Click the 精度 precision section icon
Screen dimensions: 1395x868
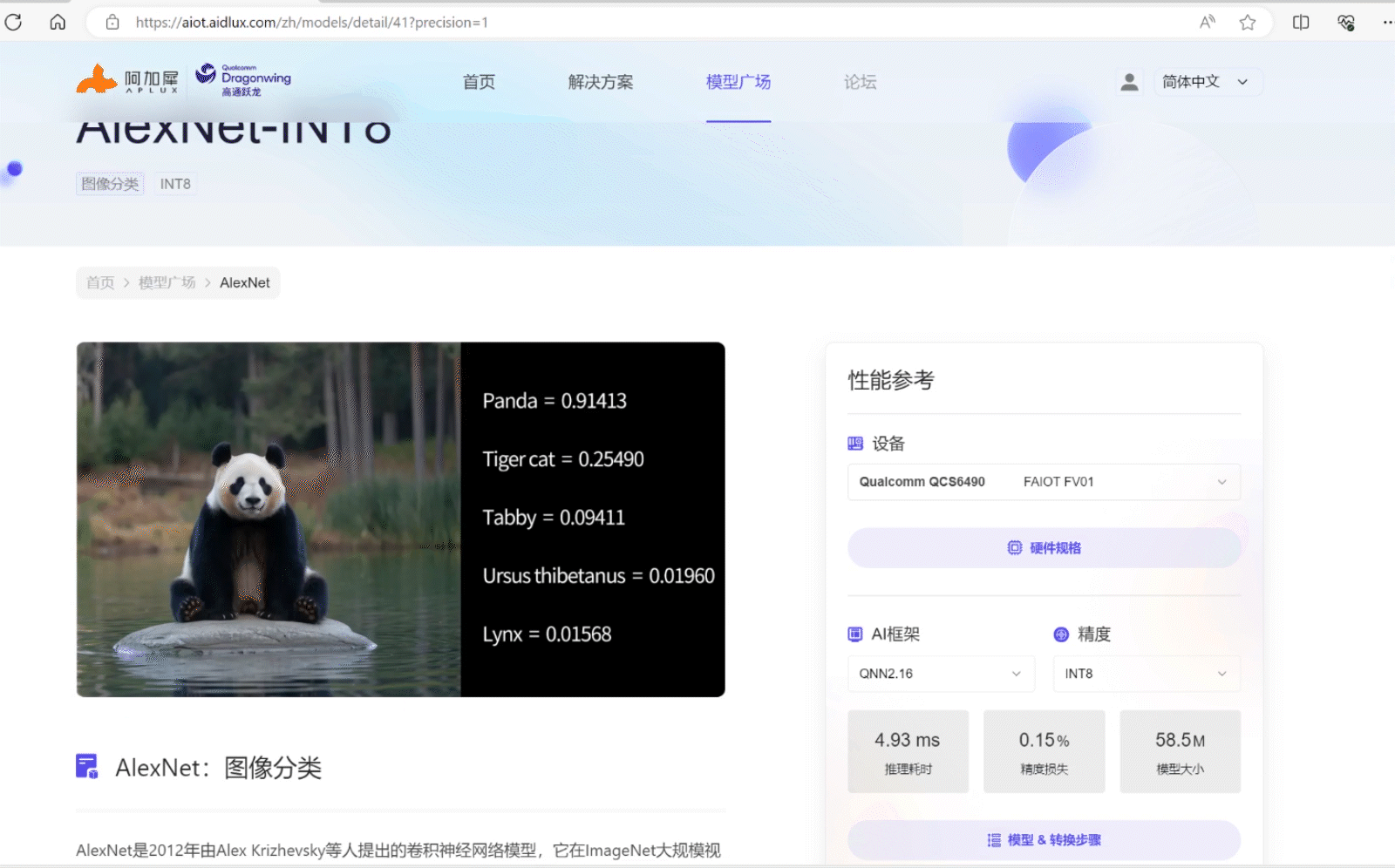[1061, 634]
